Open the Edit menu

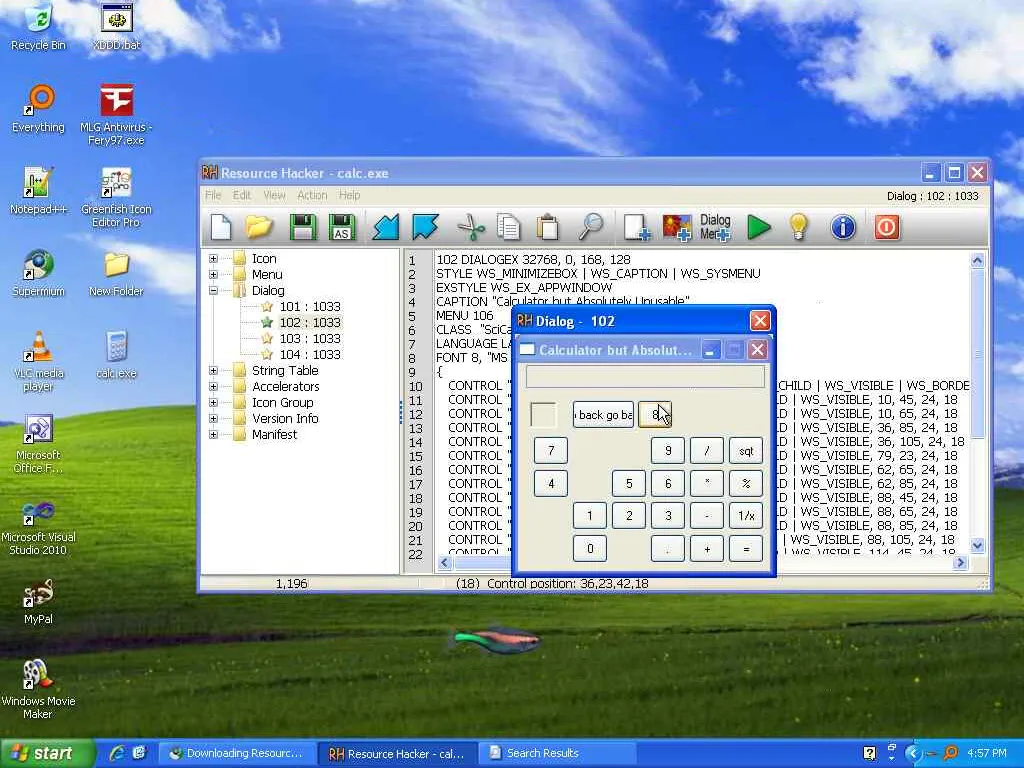click(x=242, y=195)
